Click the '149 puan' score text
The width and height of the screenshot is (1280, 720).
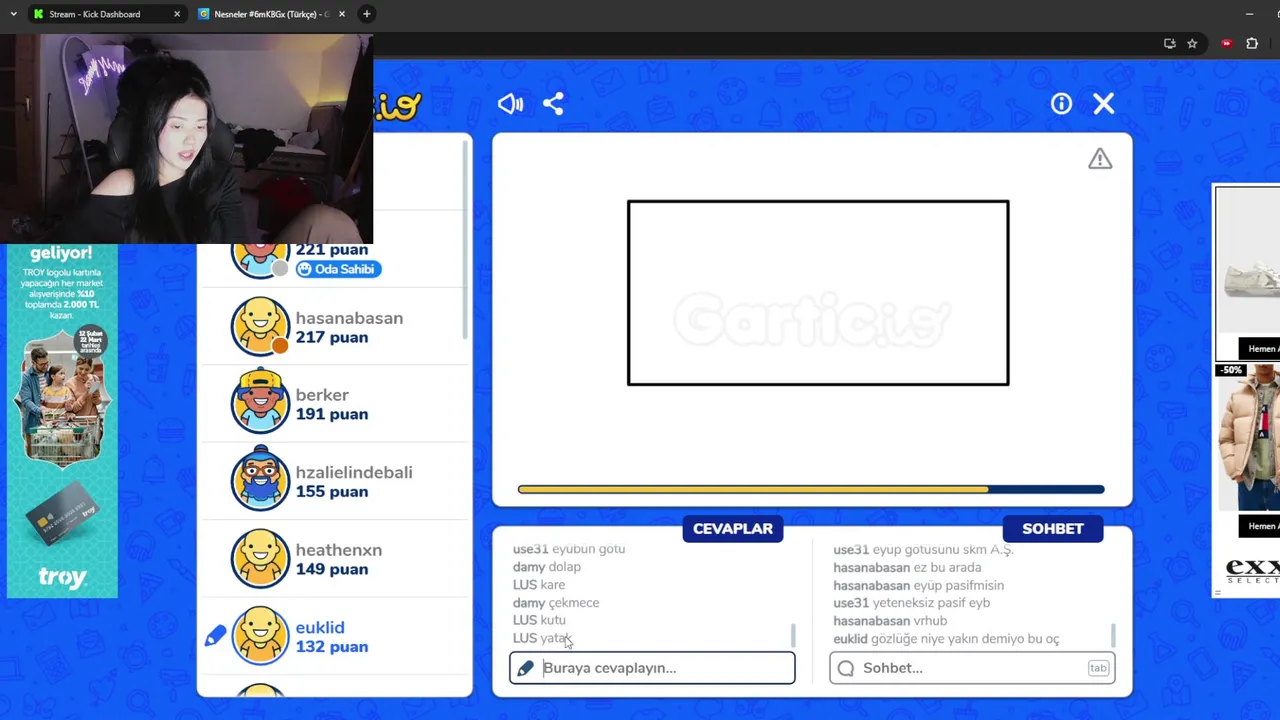tap(332, 569)
